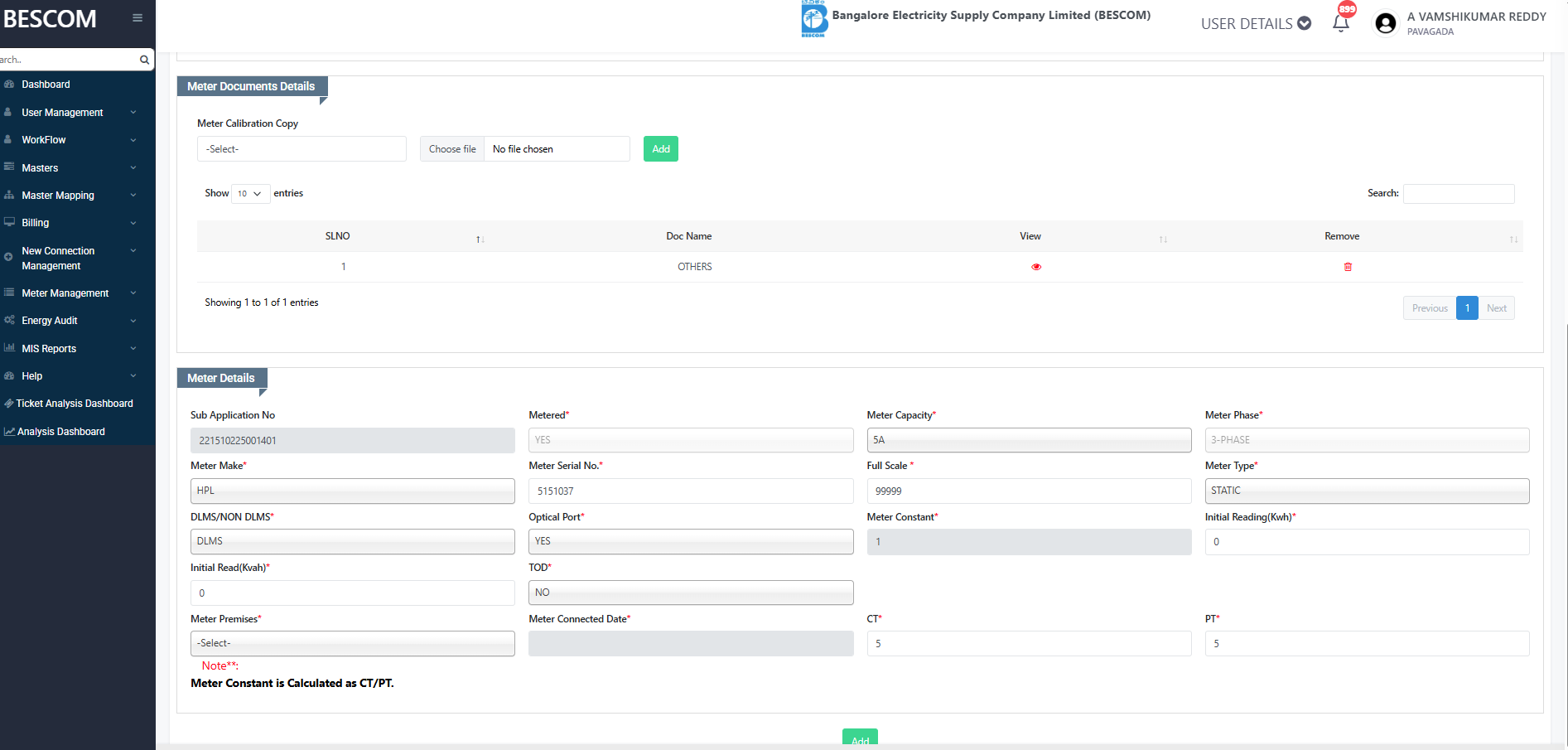Change the Show entries count dropdown
1568x750 pixels.
tap(250, 194)
